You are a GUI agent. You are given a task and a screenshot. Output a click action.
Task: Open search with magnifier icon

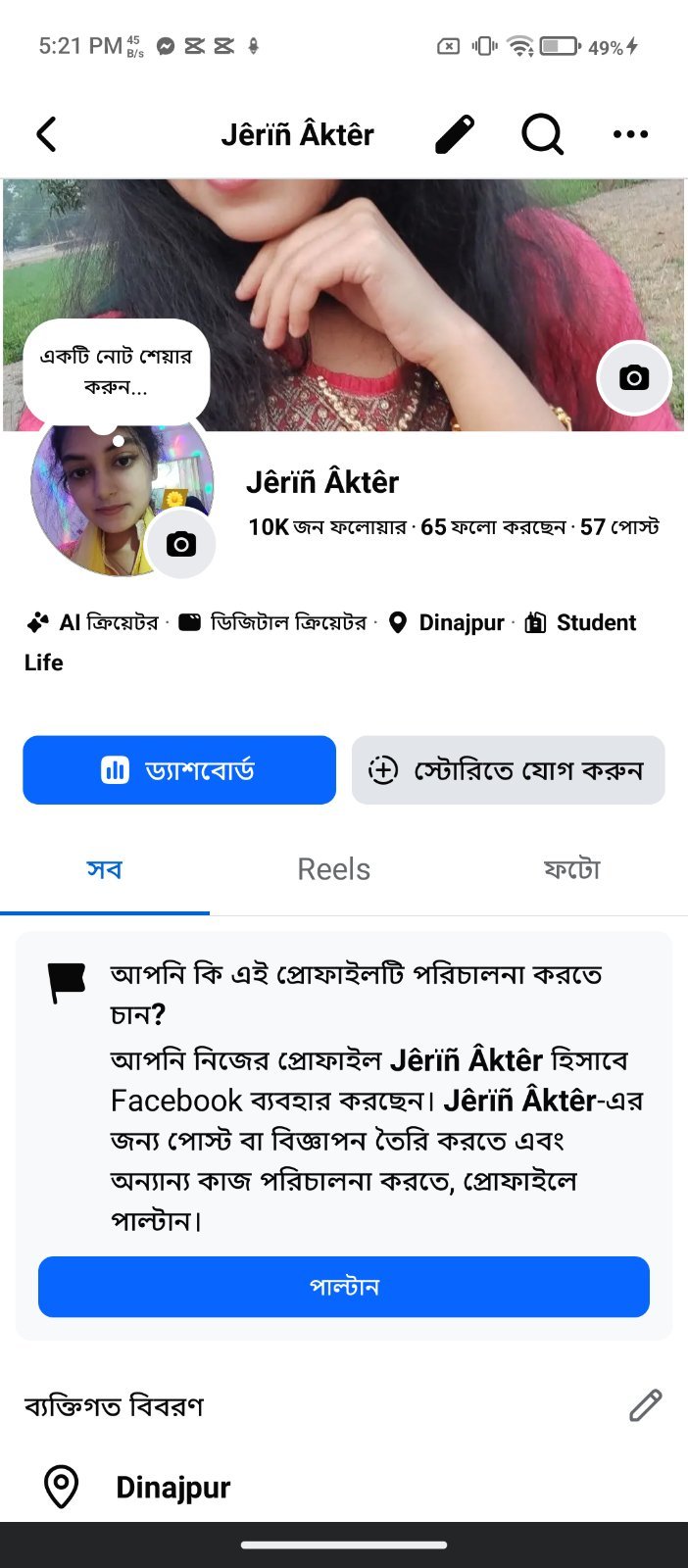pyautogui.click(x=542, y=134)
